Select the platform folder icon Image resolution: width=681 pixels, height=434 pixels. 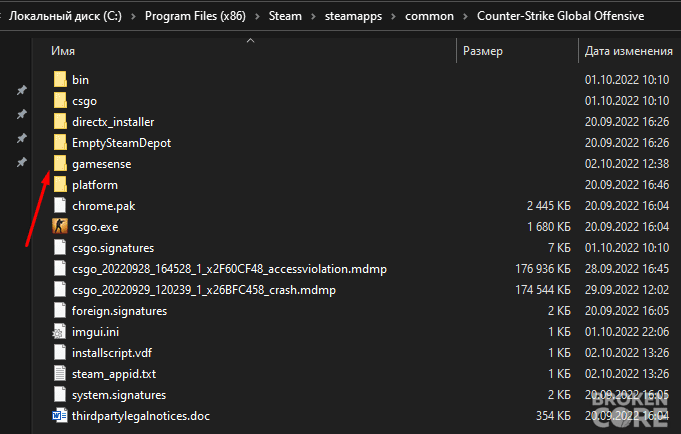click(60, 185)
